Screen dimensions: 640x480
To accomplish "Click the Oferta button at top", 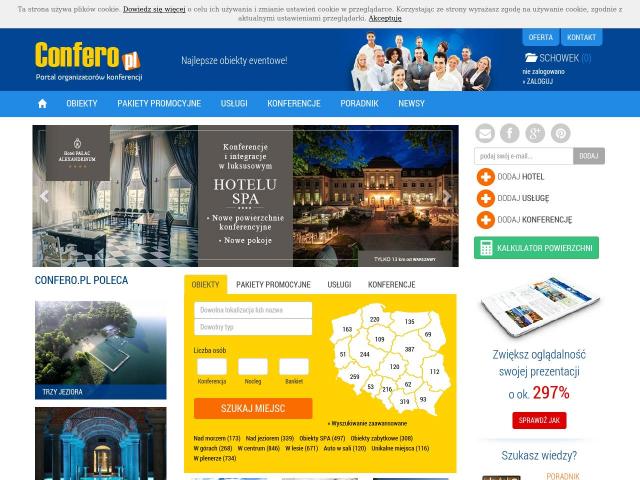I will pyautogui.click(x=540, y=37).
